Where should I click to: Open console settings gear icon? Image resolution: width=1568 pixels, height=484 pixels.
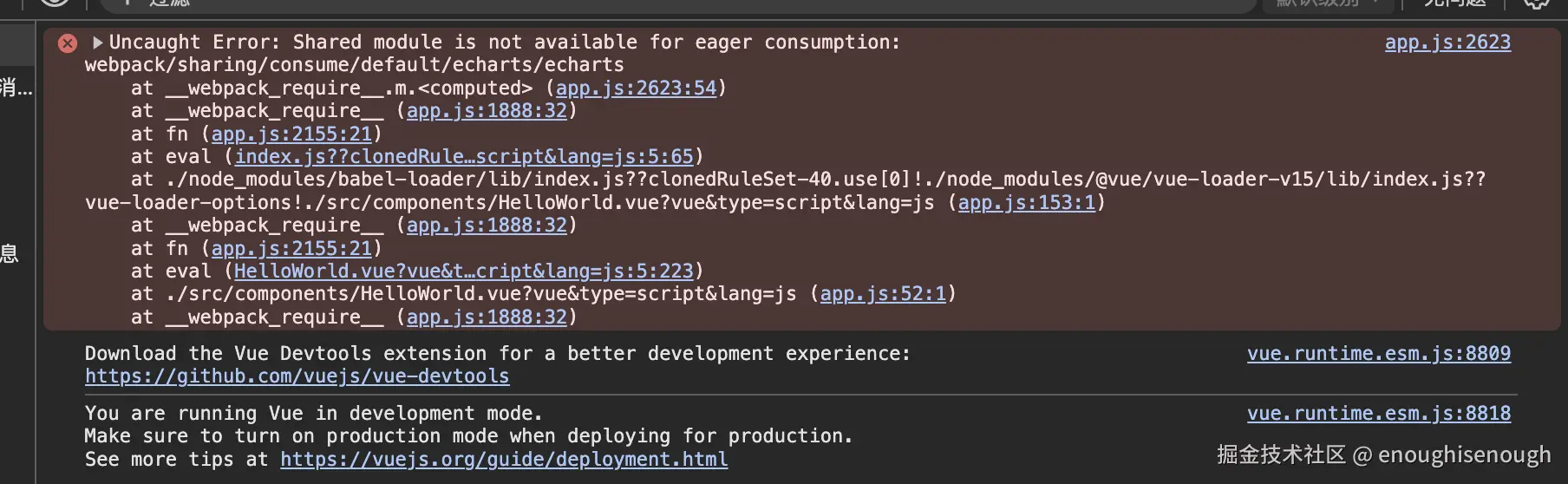click(x=1537, y=3)
